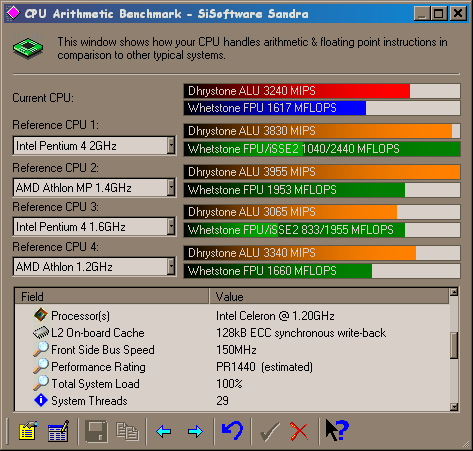Click the Total System Load field label

[95, 384]
